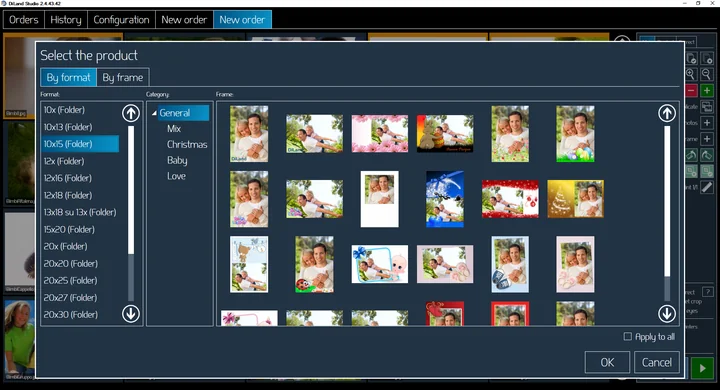Open the Orders tab
This screenshot has height=390, width=720.
coord(24,20)
